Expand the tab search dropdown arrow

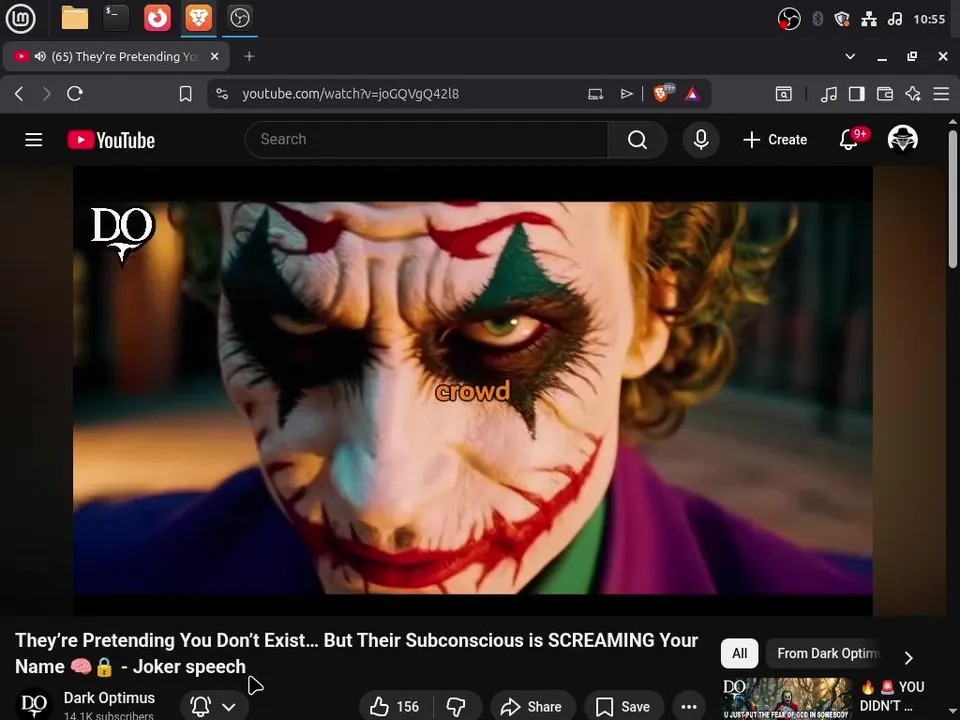click(850, 56)
